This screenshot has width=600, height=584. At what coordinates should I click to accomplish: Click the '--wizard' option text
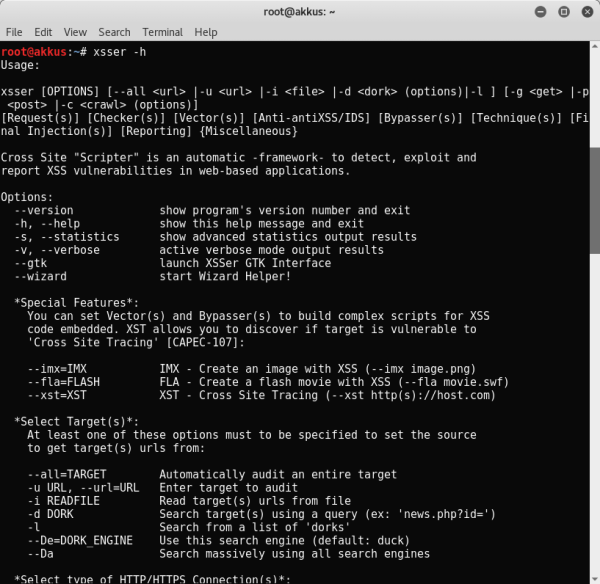pos(41,277)
